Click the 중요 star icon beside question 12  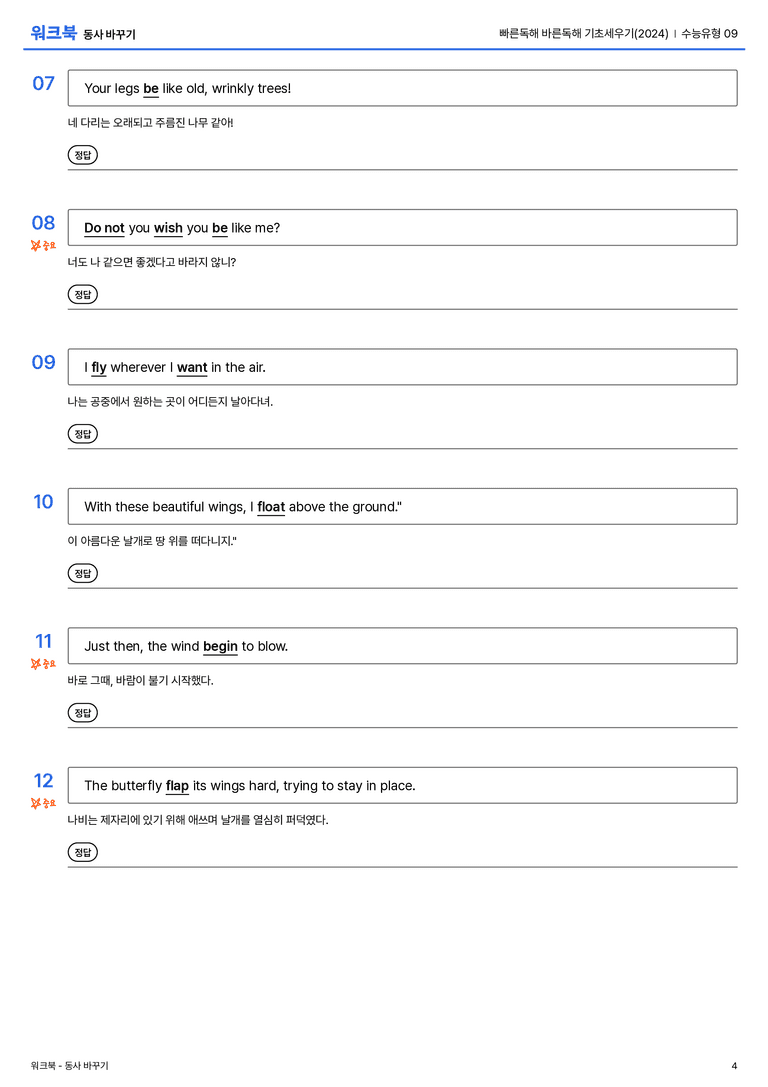tap(36, 803)
